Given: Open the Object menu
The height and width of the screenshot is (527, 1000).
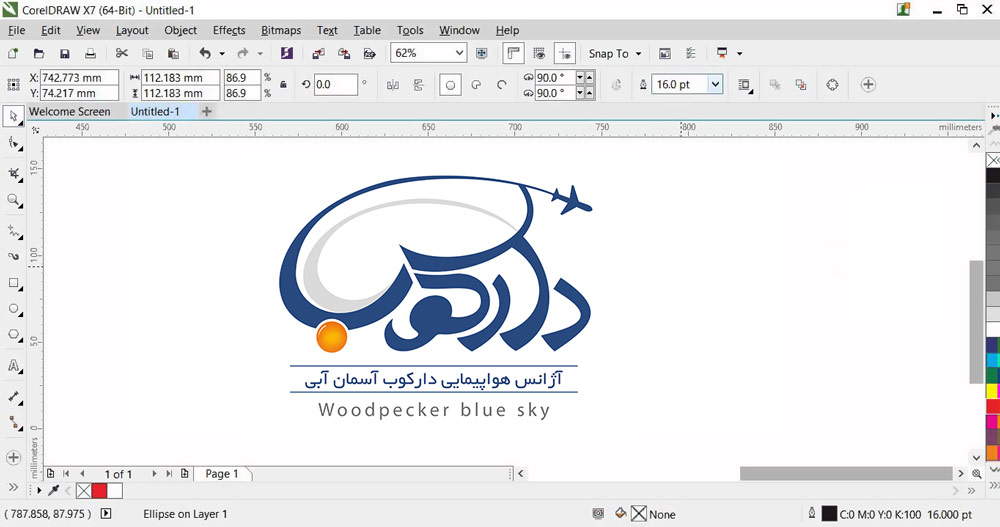Looking at the screenshot, I should pos(180,30).
